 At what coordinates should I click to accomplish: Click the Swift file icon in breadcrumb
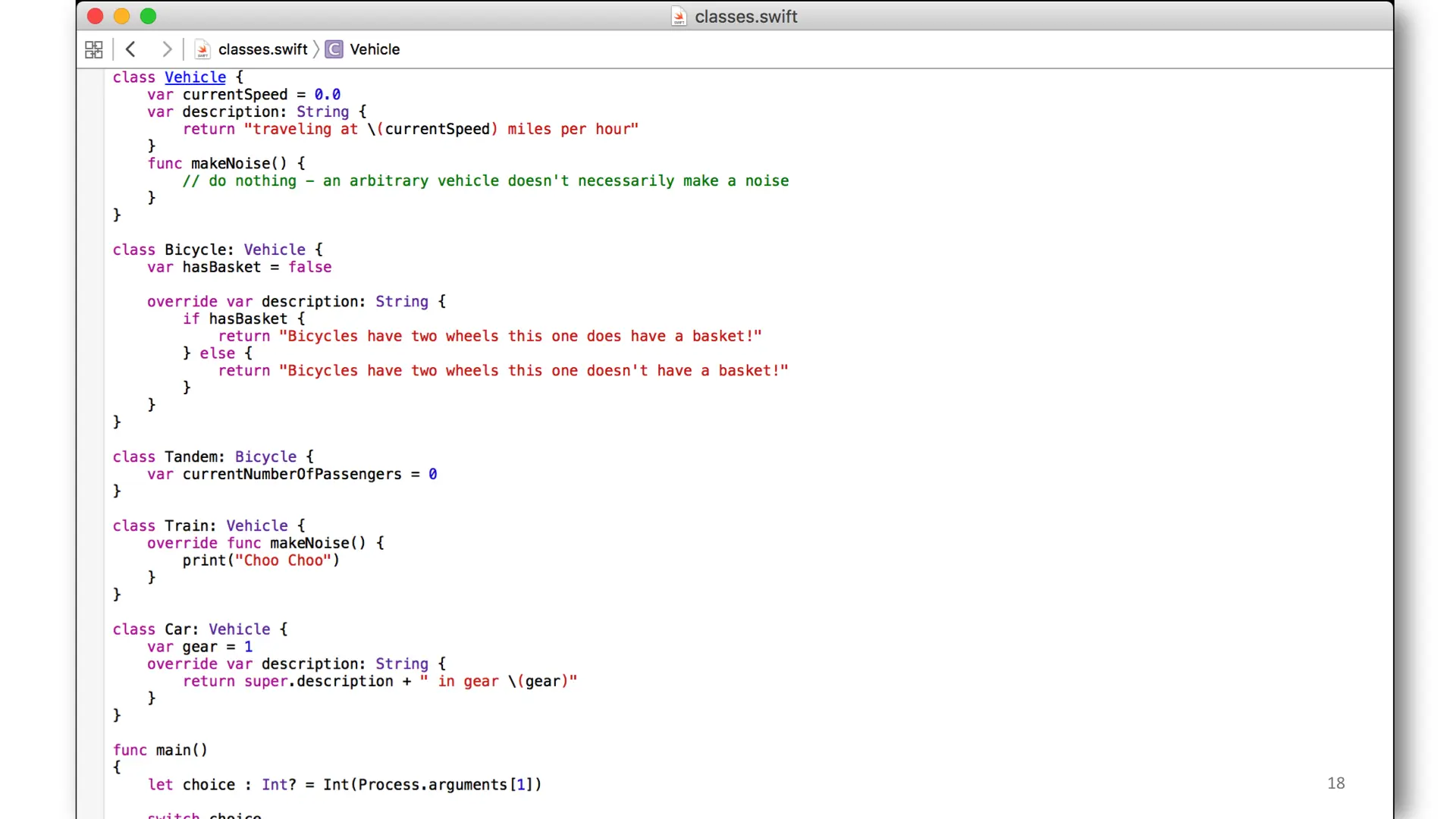[x=202, y=50]
